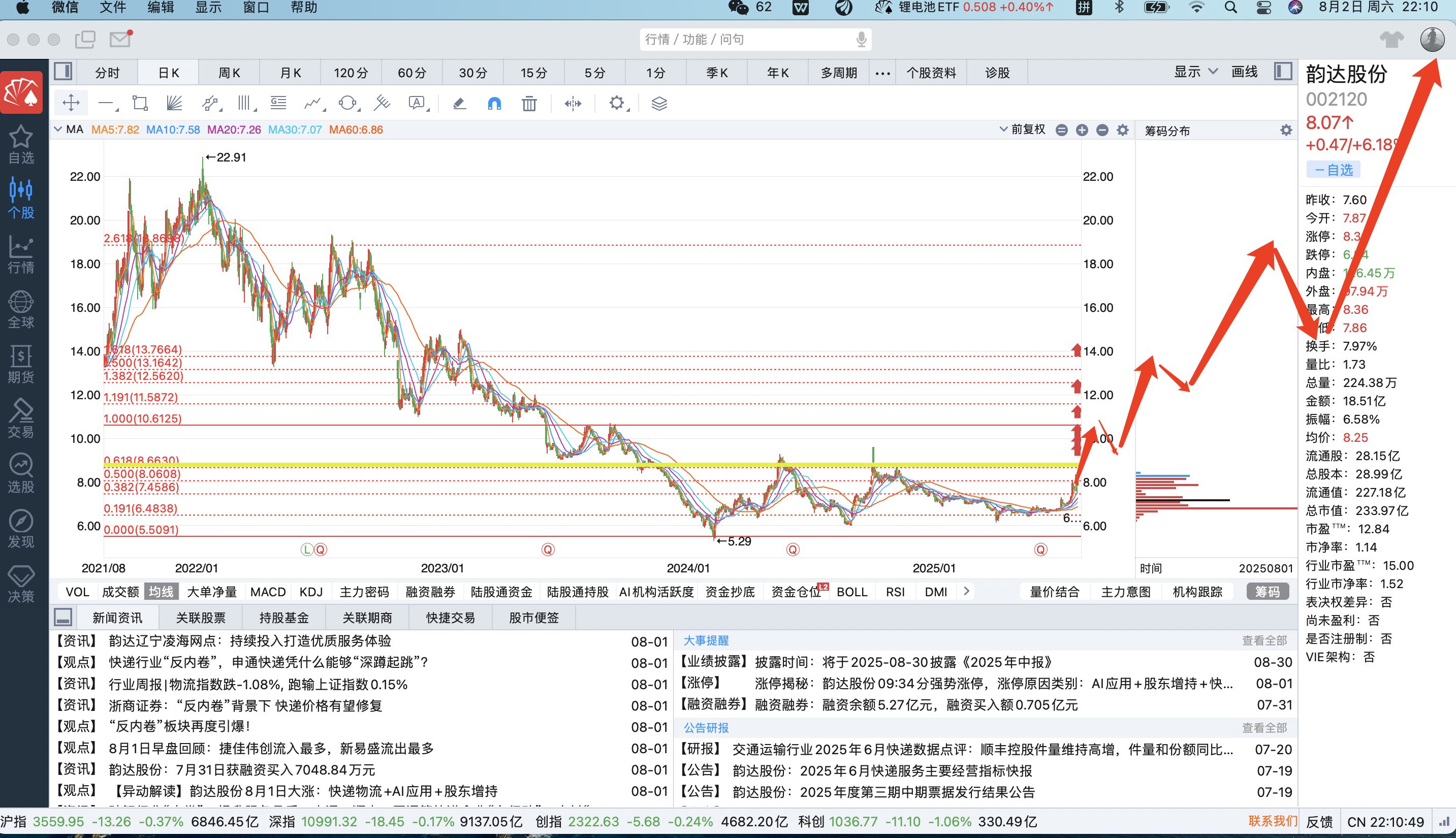1456x838 pixels.
Task: Open chart settings gear beside 前复权
Action: coord(1123,130)
